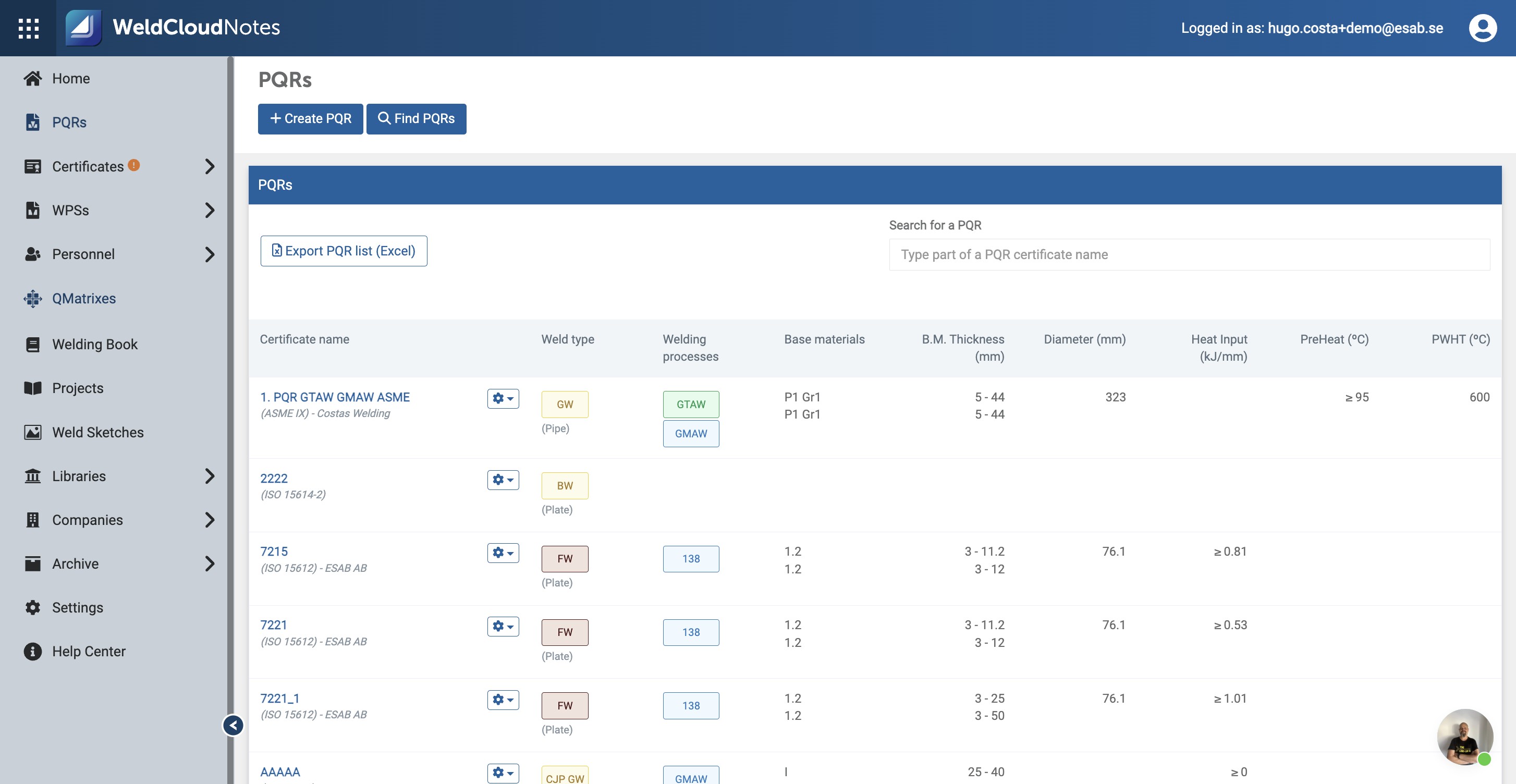Click the Weld Sketches image icon

point(33,432)
